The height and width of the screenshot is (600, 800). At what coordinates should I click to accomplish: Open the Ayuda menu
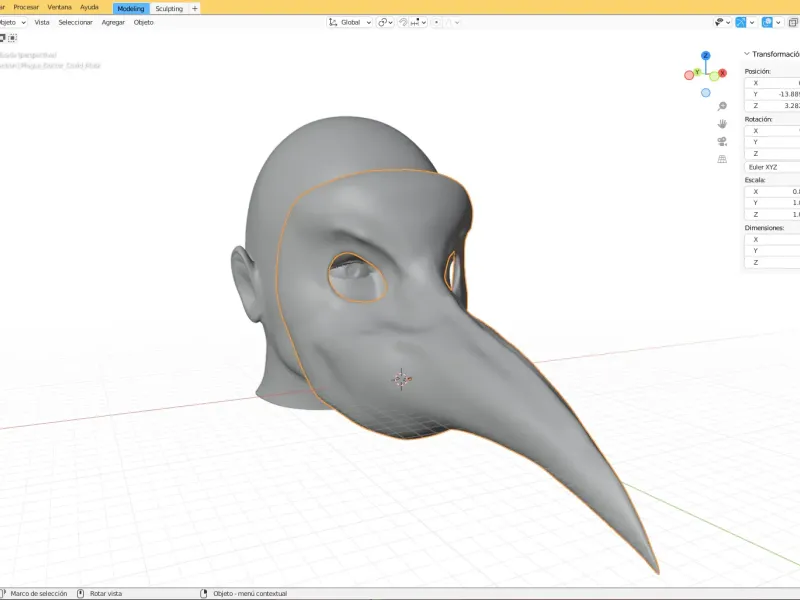pyautogui.click(x=89, y=7)
